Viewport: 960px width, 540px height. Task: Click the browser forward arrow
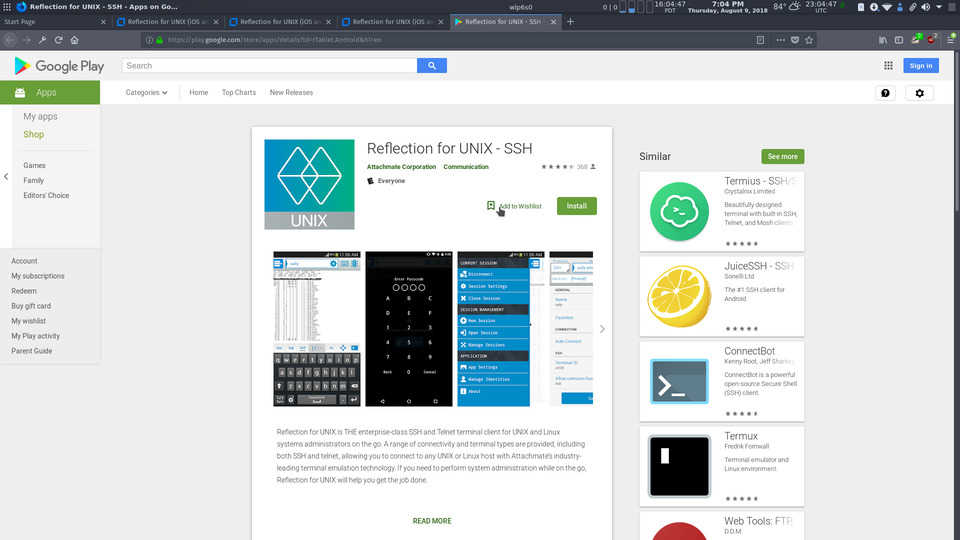click(26, 40)
